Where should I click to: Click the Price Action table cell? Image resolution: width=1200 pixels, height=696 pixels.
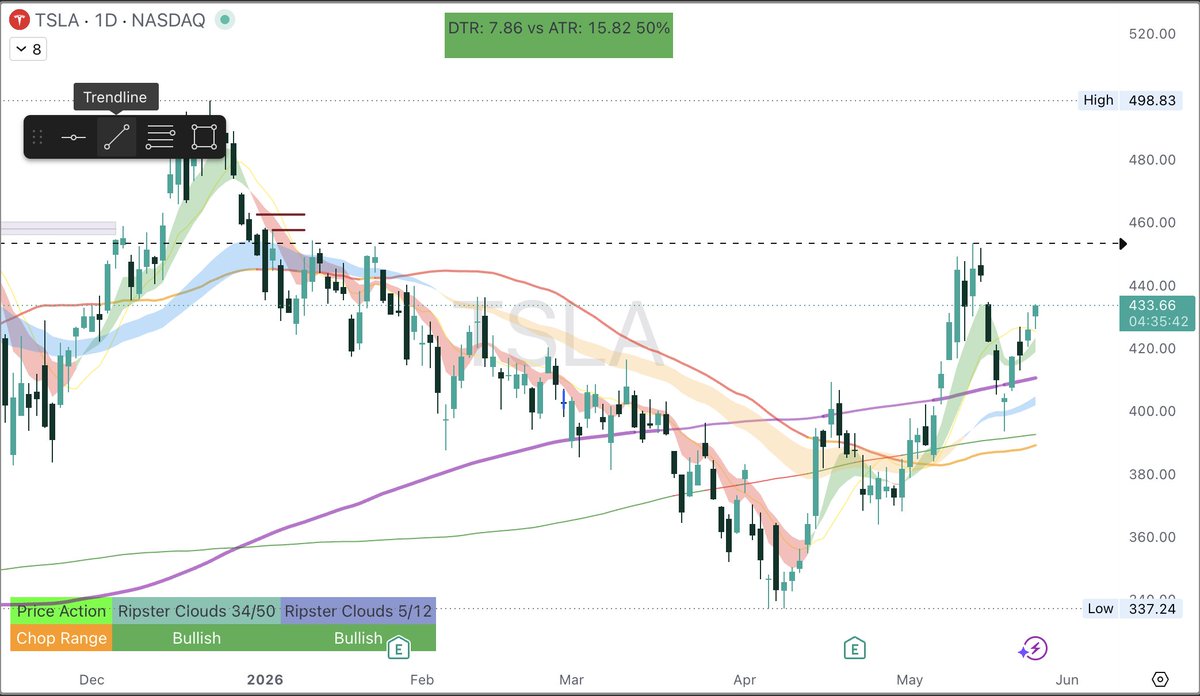[x=62, y=612]
